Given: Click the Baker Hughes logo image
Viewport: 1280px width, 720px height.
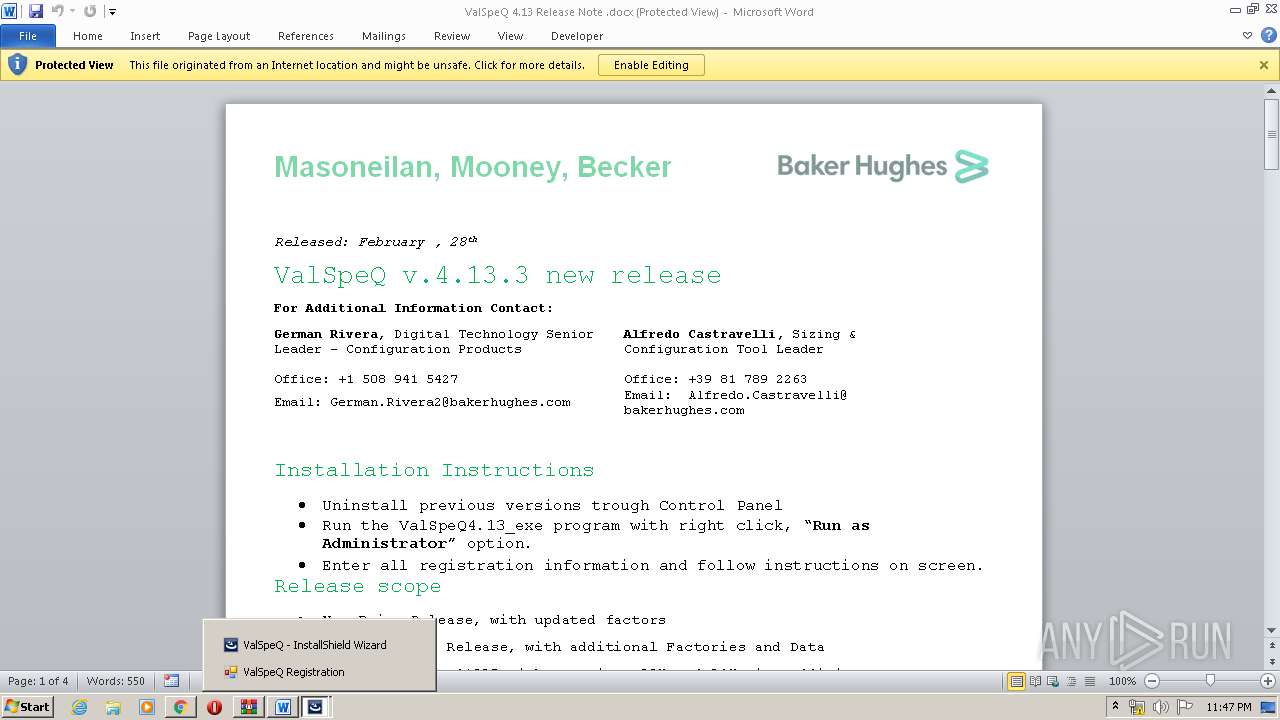Looking at the screenshot, I should coord(883,166).
